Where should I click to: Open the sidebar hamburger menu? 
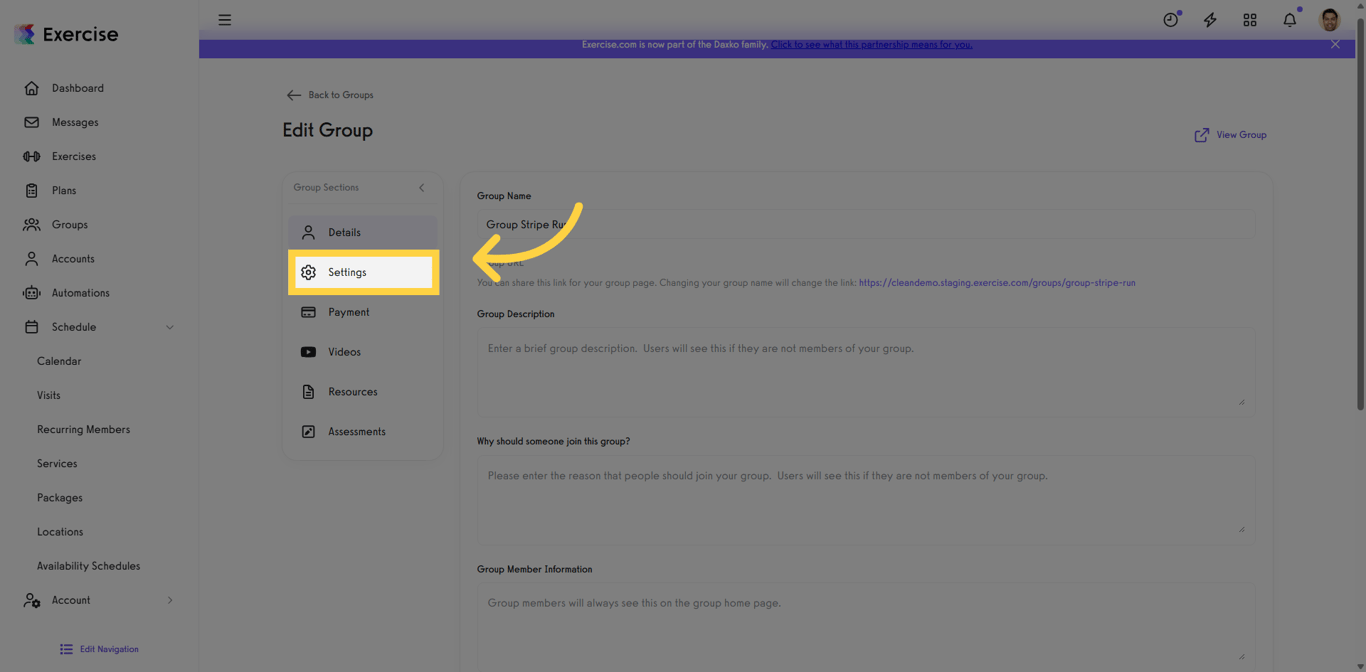pos(224,19)
